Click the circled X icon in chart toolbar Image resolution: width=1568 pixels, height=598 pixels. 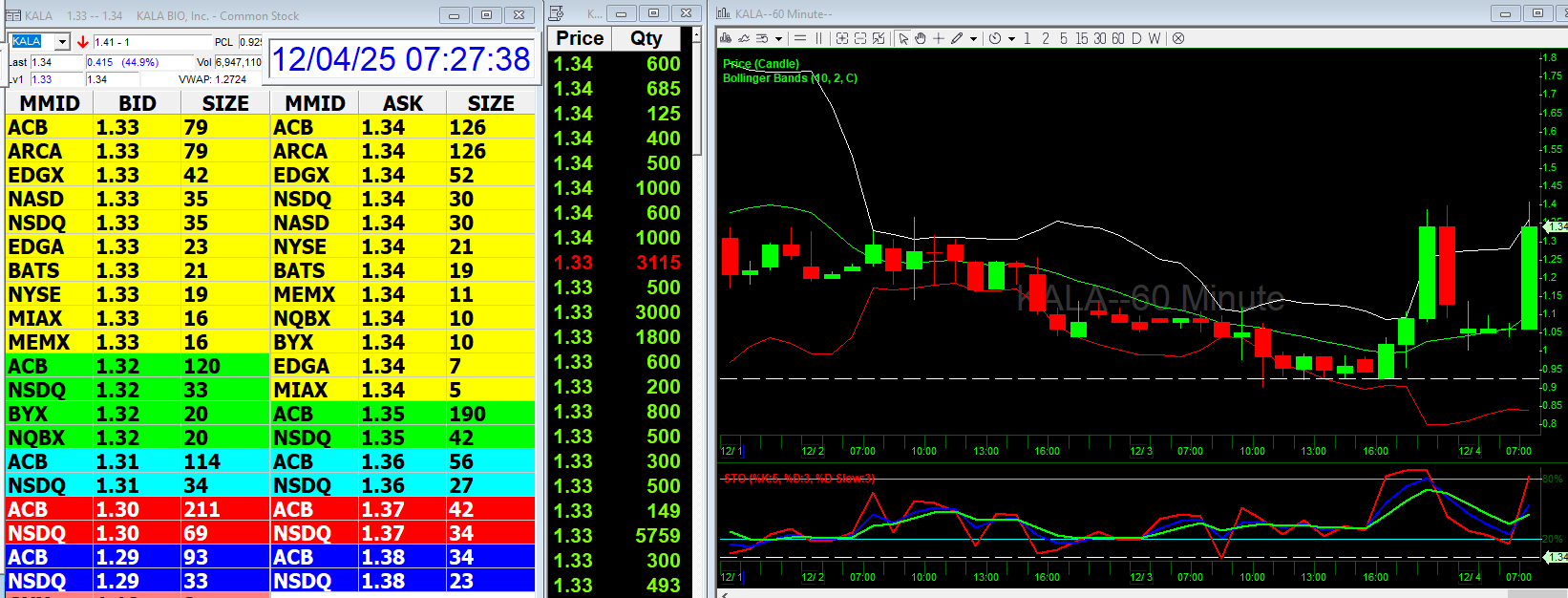1178,38
